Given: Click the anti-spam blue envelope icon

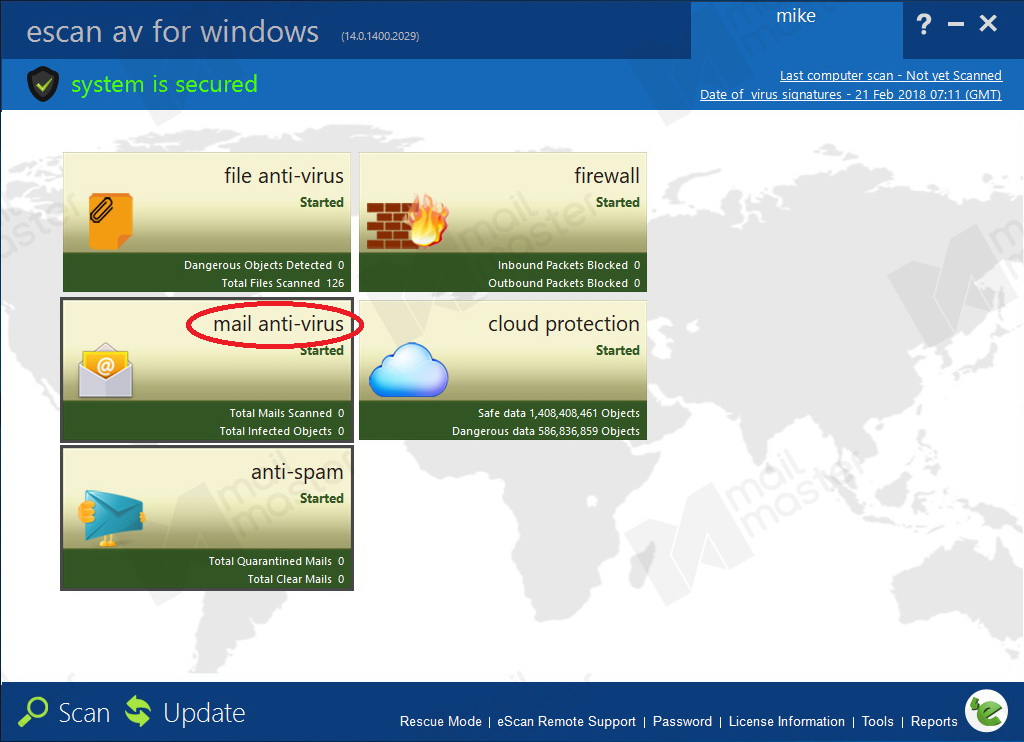Looking at the screenshot, I should tap(111, 518).
